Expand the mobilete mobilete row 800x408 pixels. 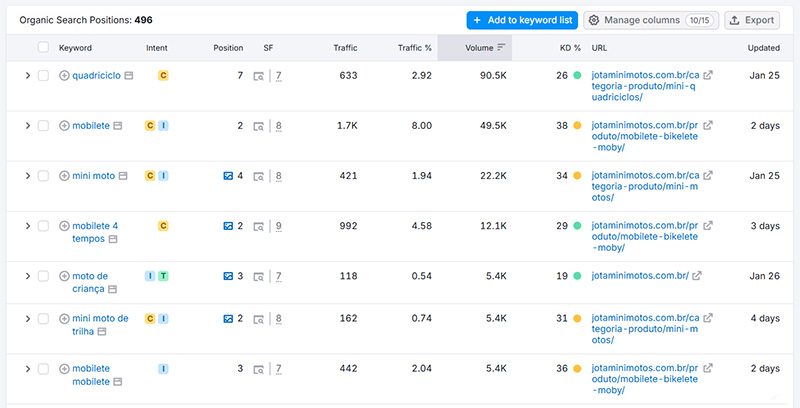tap(27, 369)
